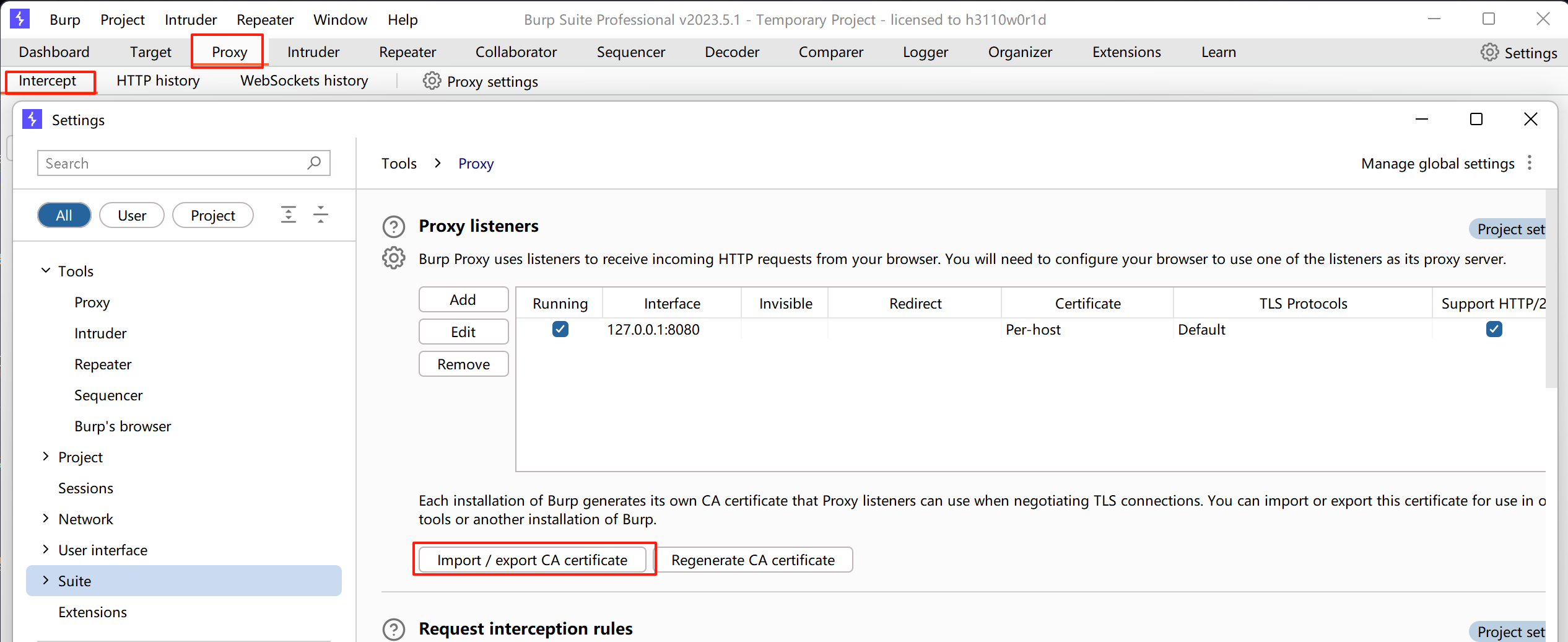Switch to the Collaborator tab
Screen dimensions: 1568x642
(516, 52)
